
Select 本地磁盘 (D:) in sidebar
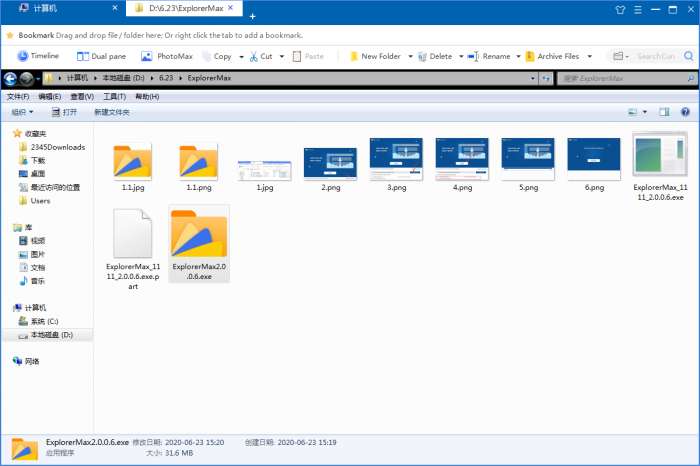46,335
